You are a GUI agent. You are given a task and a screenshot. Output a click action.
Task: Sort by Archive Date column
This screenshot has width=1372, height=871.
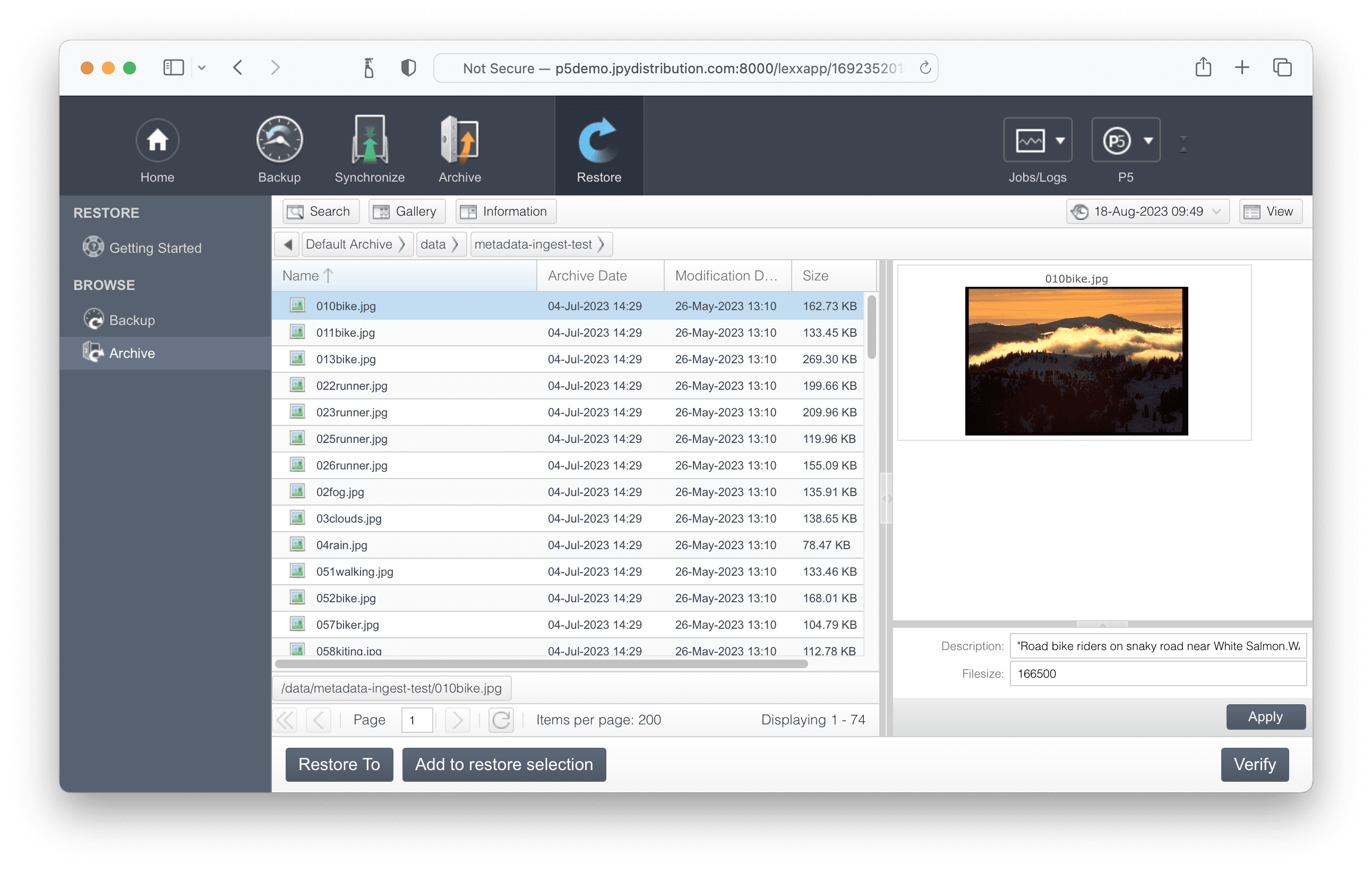(x=601, y=276)
